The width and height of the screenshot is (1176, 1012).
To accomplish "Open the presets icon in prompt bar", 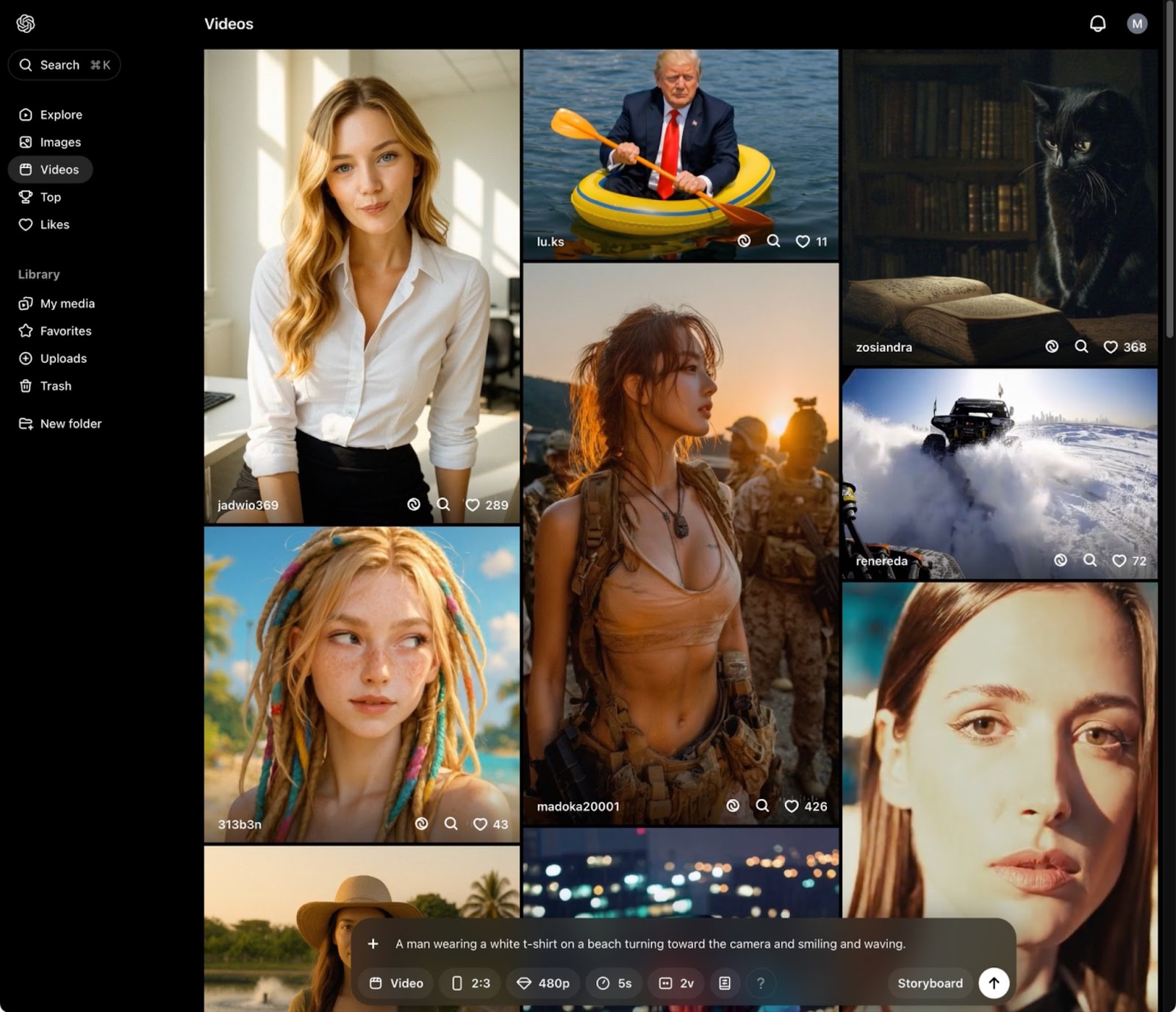I will click(x=725, y=983).
